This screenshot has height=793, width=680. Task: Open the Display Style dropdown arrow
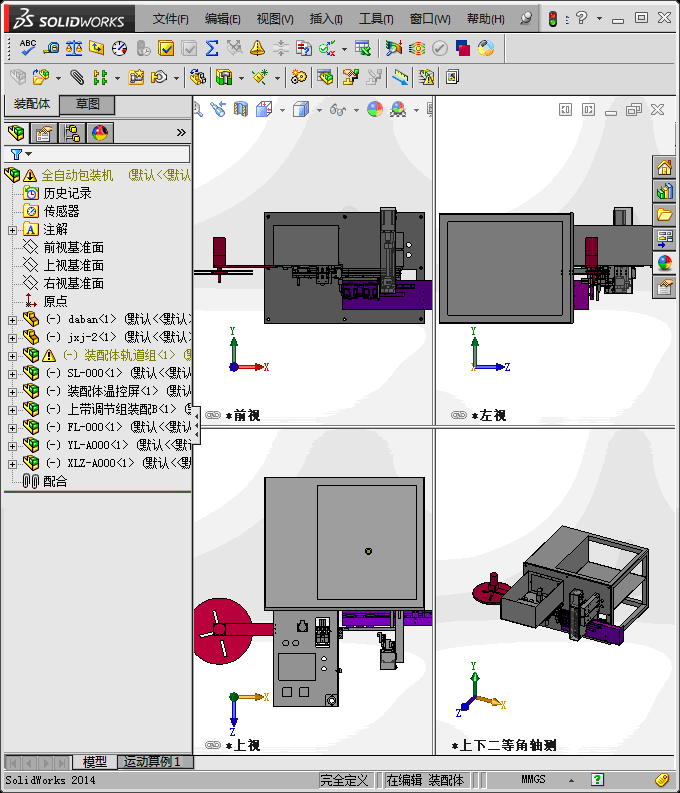[x=319, y=110]
